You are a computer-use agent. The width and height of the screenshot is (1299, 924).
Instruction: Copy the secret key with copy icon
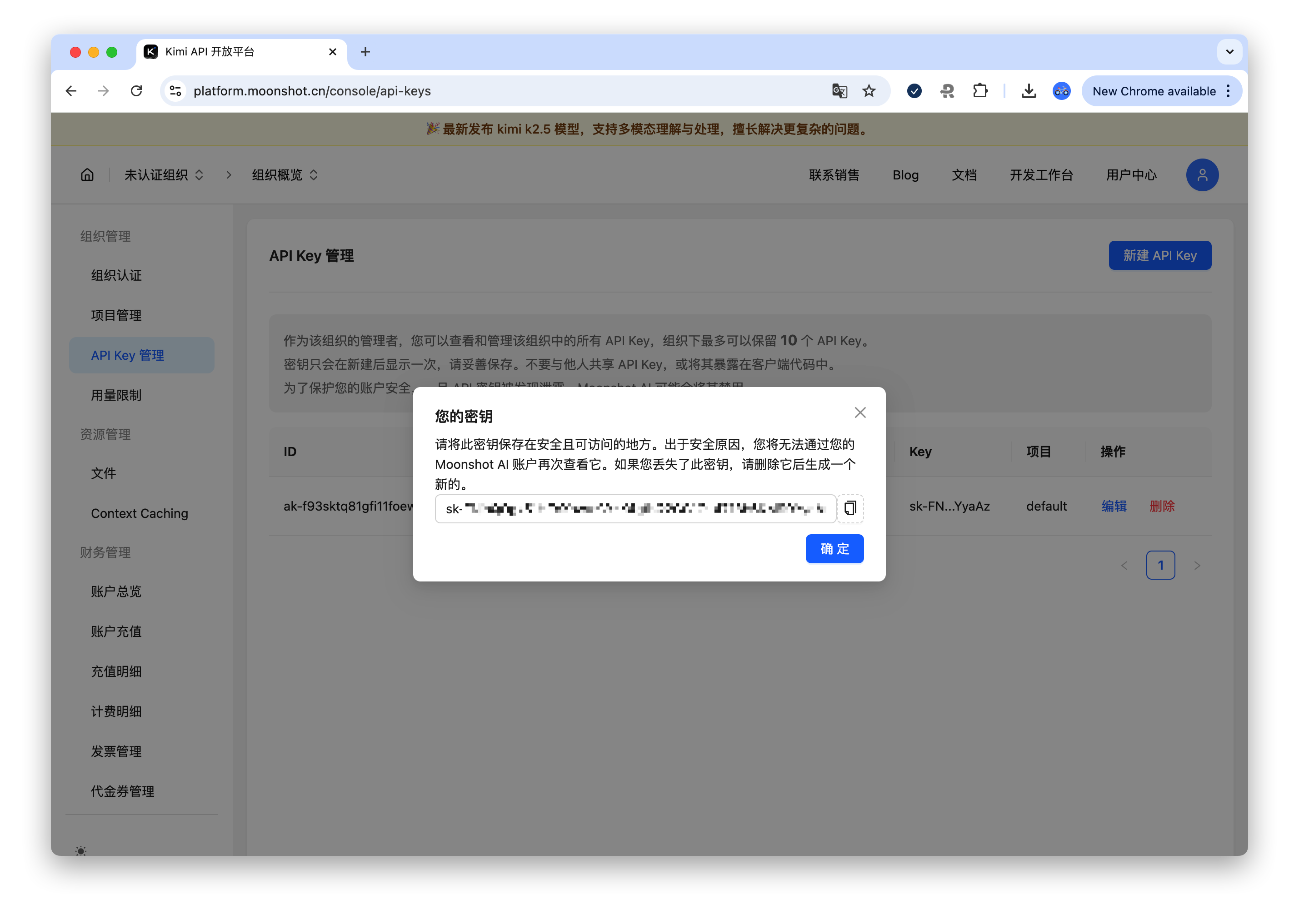coord(850,508)
